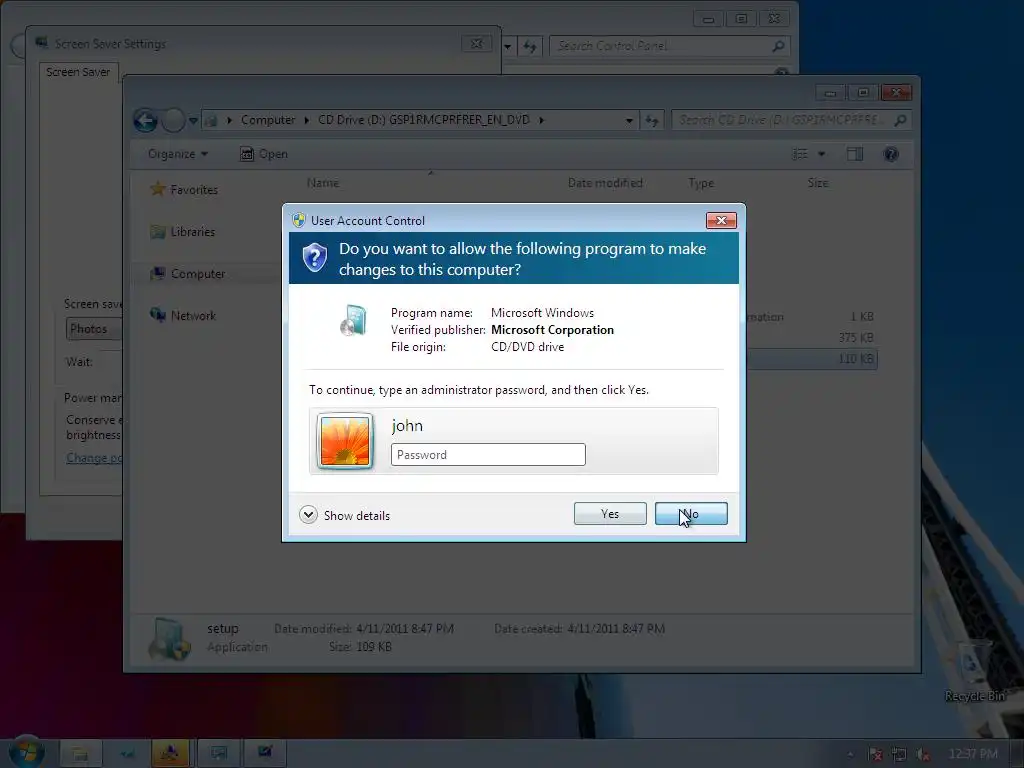Click CD Drive (D:) breadcrumb segment
The width and height of the screenshot is (1024, 768).
coord(423,120)
